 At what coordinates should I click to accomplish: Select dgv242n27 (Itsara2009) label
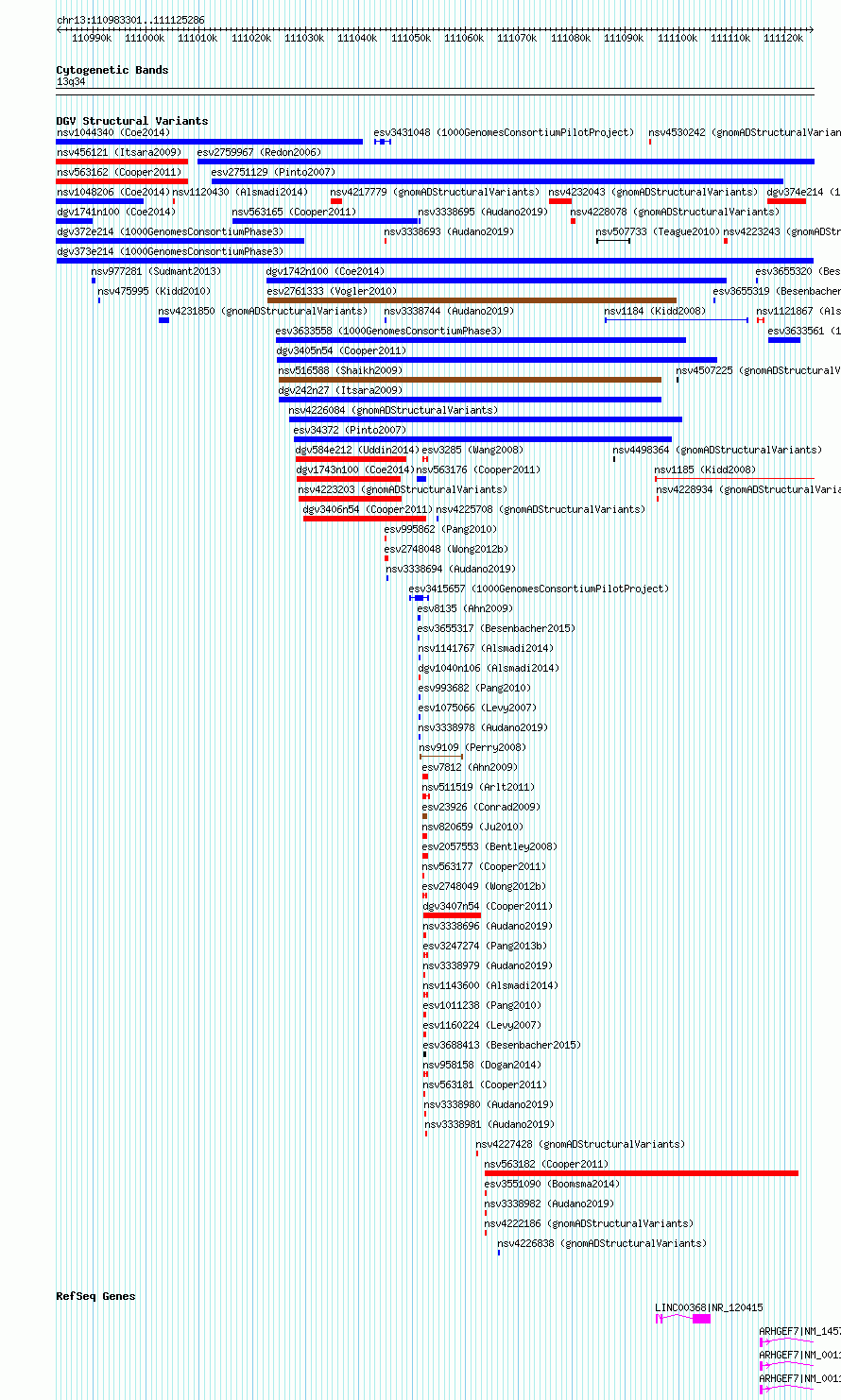340,390
